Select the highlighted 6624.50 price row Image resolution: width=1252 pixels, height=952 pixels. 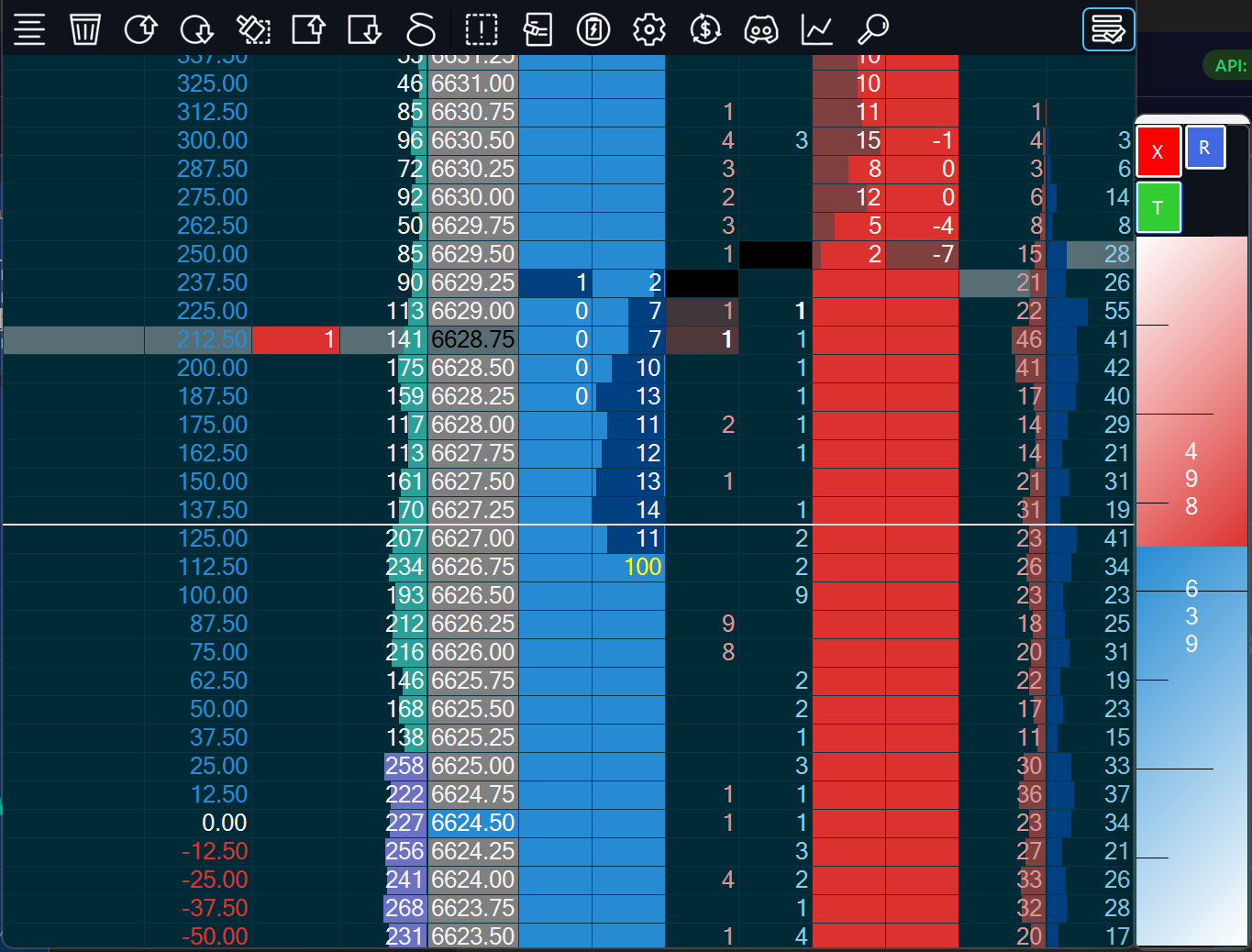(x=472, y=823)
